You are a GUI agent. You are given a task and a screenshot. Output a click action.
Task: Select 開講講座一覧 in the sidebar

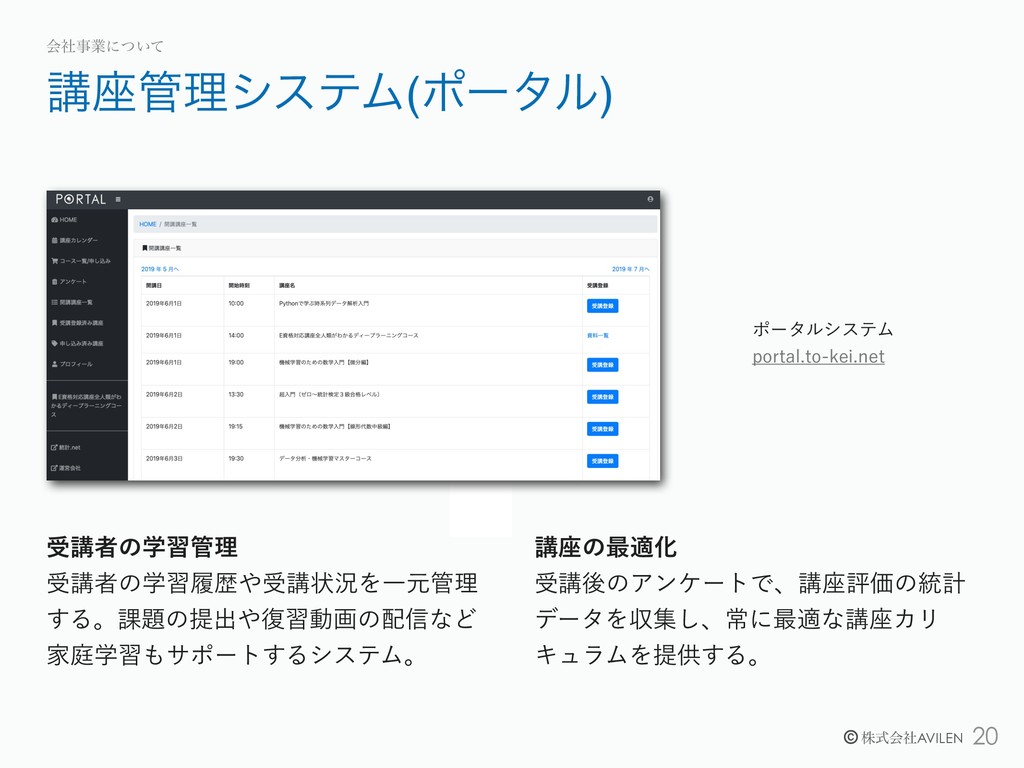(72, 302)
